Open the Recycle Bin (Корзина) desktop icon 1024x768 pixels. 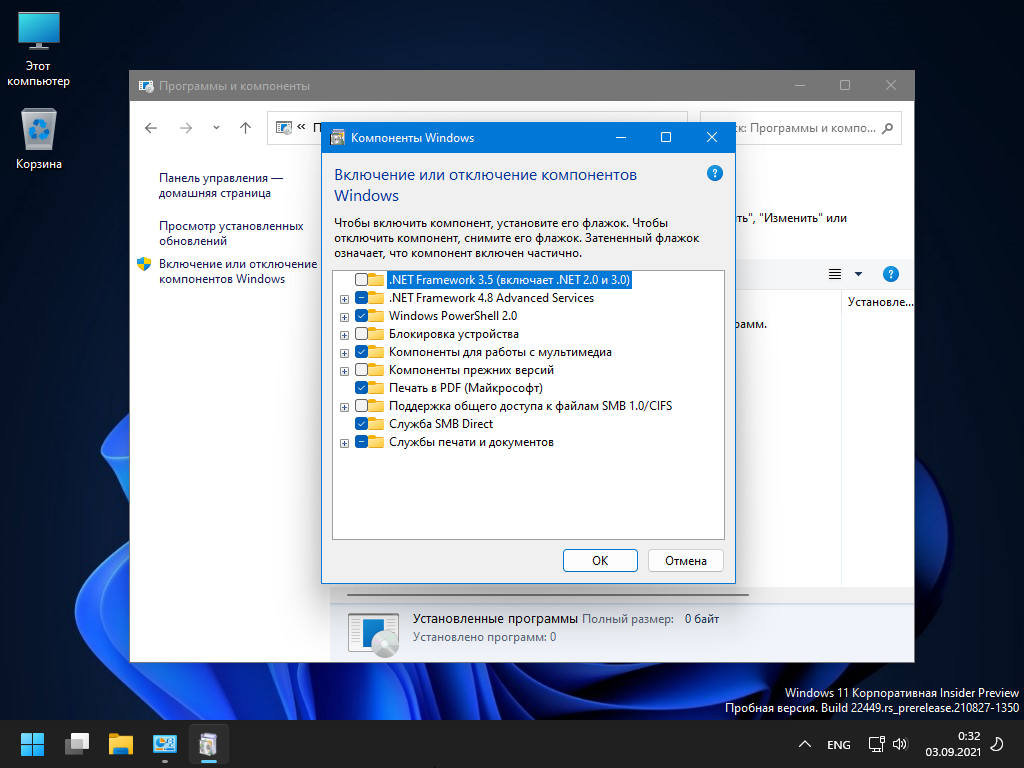38,131
